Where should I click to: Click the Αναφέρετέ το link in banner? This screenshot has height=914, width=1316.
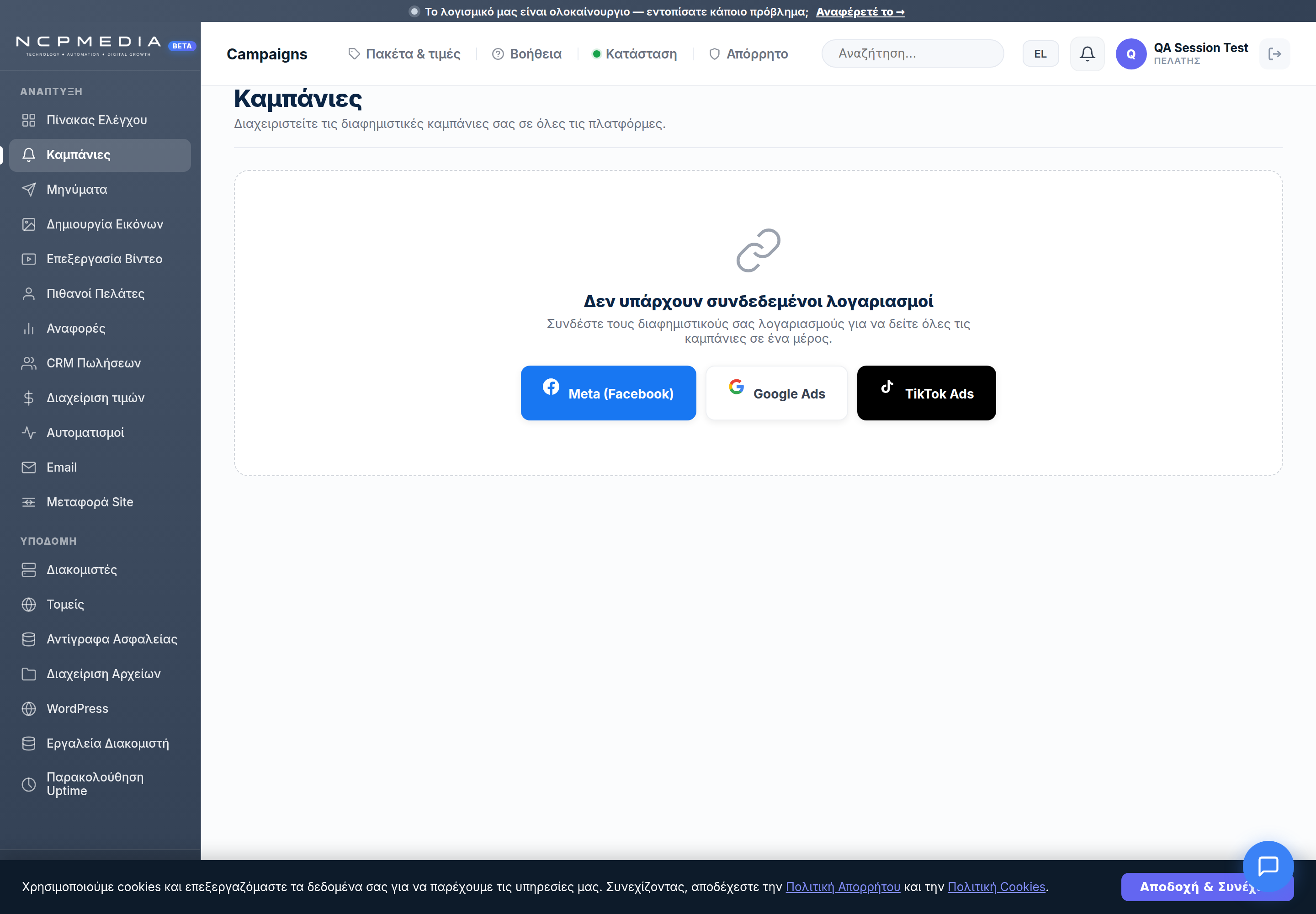[x=860, y=11]
